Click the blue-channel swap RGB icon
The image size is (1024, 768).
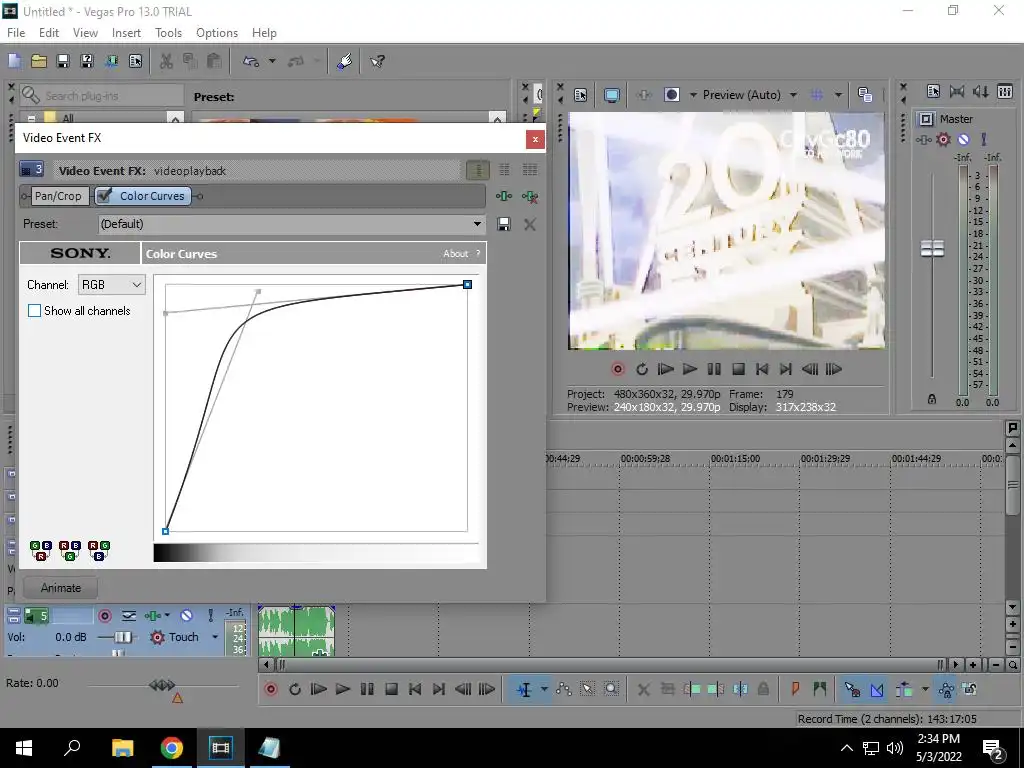[99, 551]
